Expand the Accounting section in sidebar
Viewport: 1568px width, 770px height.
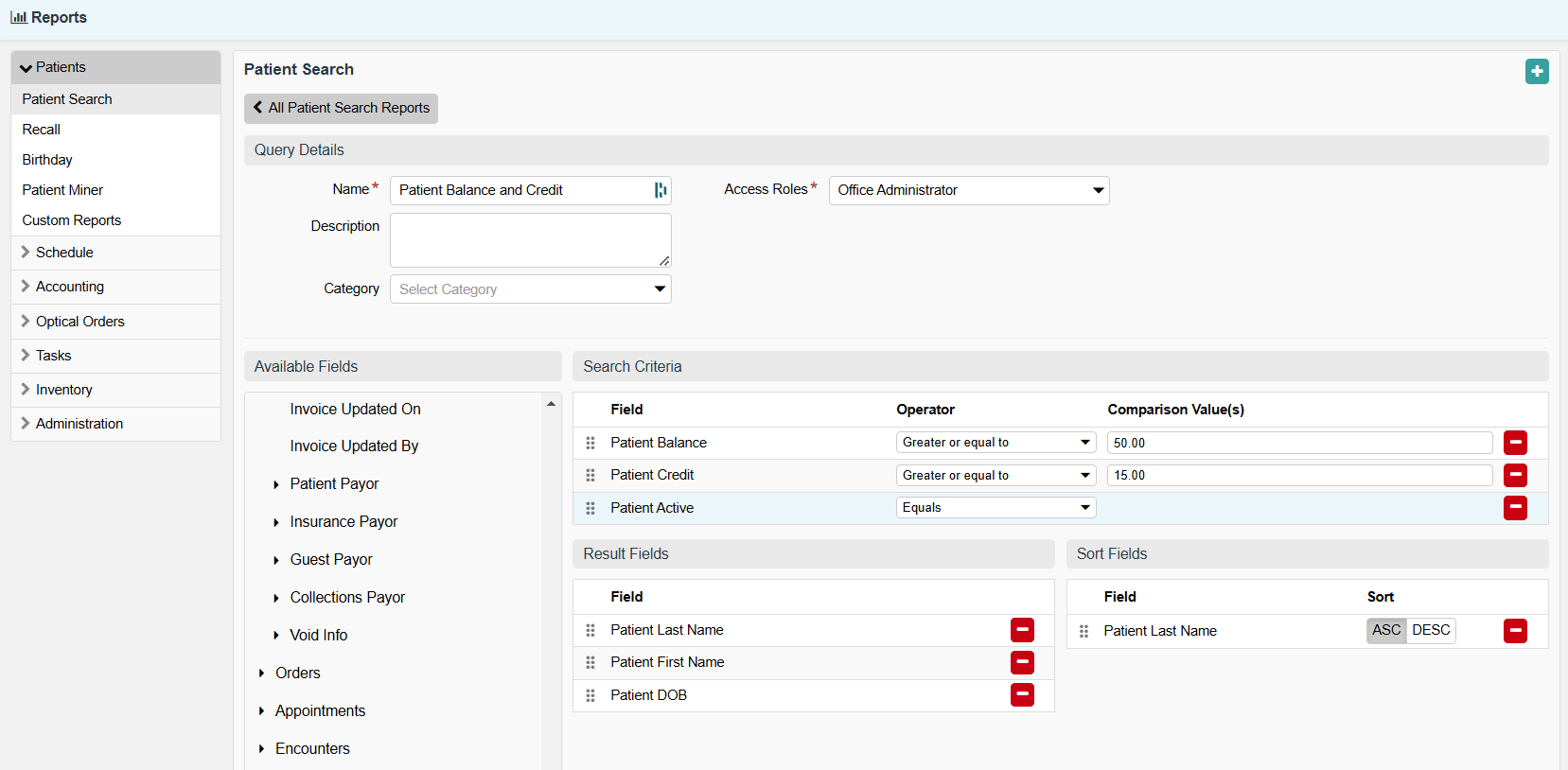click(x=70, y=287)
